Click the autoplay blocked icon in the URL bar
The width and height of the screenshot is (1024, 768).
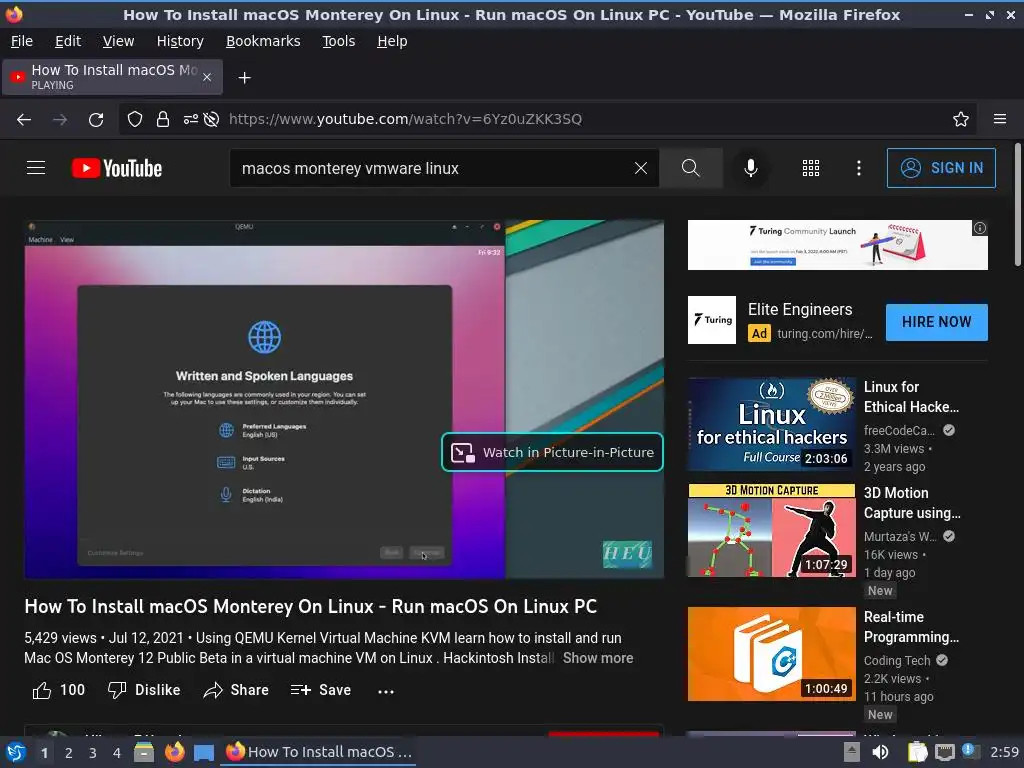211,119
